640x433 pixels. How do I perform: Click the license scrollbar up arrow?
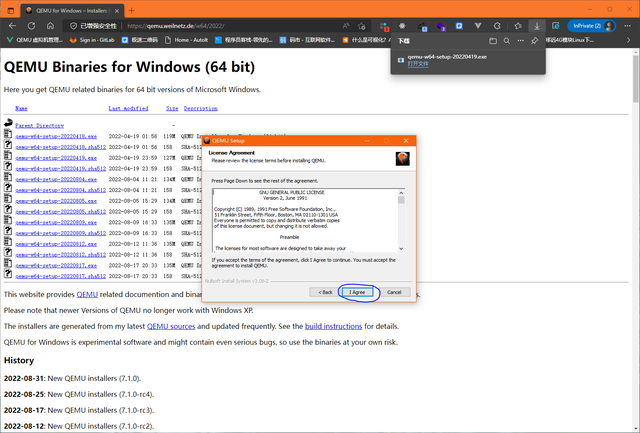point(401,192)
